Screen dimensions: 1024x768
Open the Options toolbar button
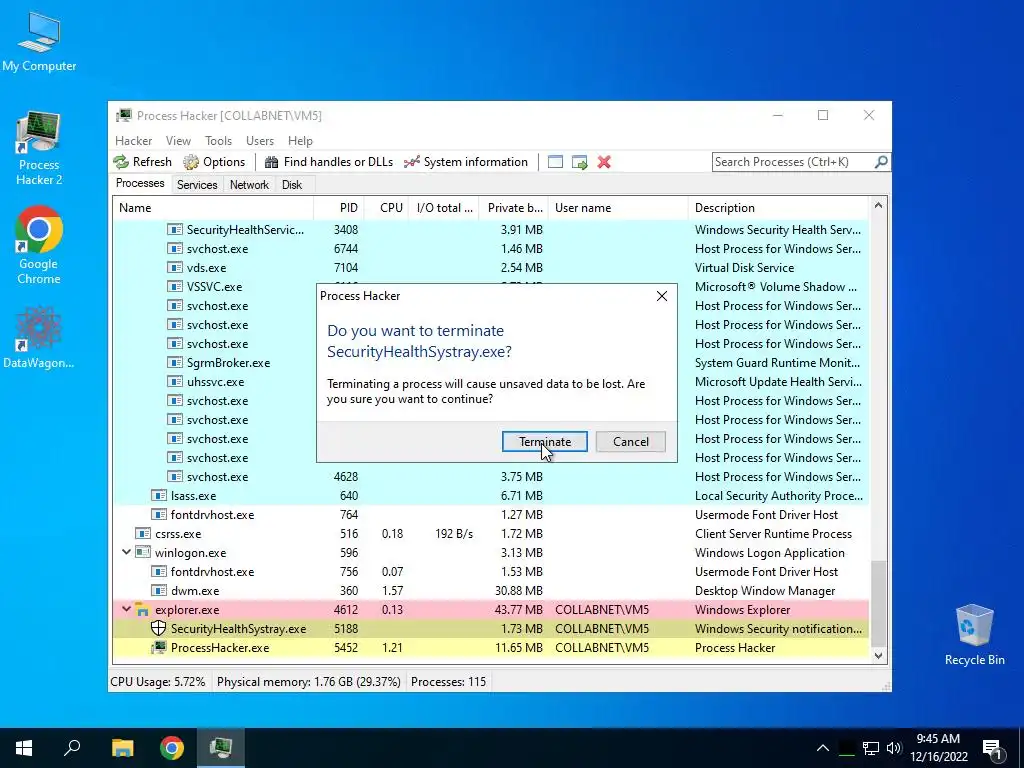click(x=215, y=162)
